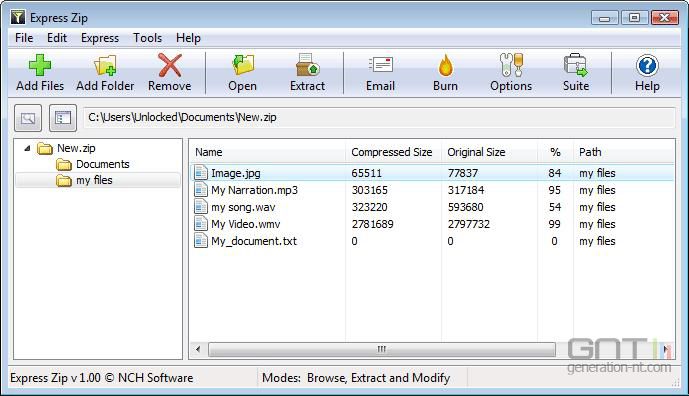
Task: Click status bar Modes: Browse, Extract and Modify
Action: pyautogui.click(x=356, y=378)
